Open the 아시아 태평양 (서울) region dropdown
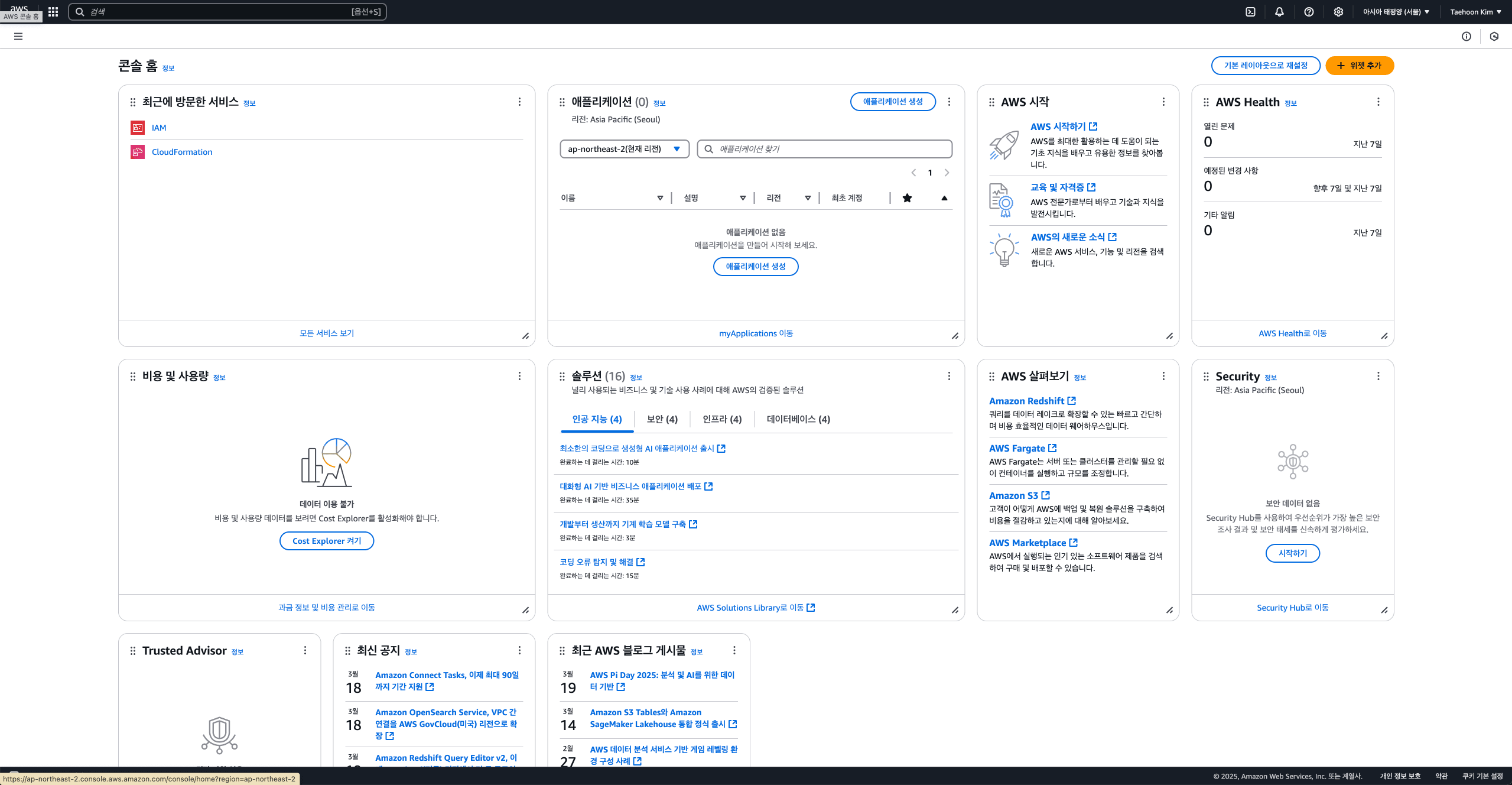The image size is (1512, 785). (1396, 12)
